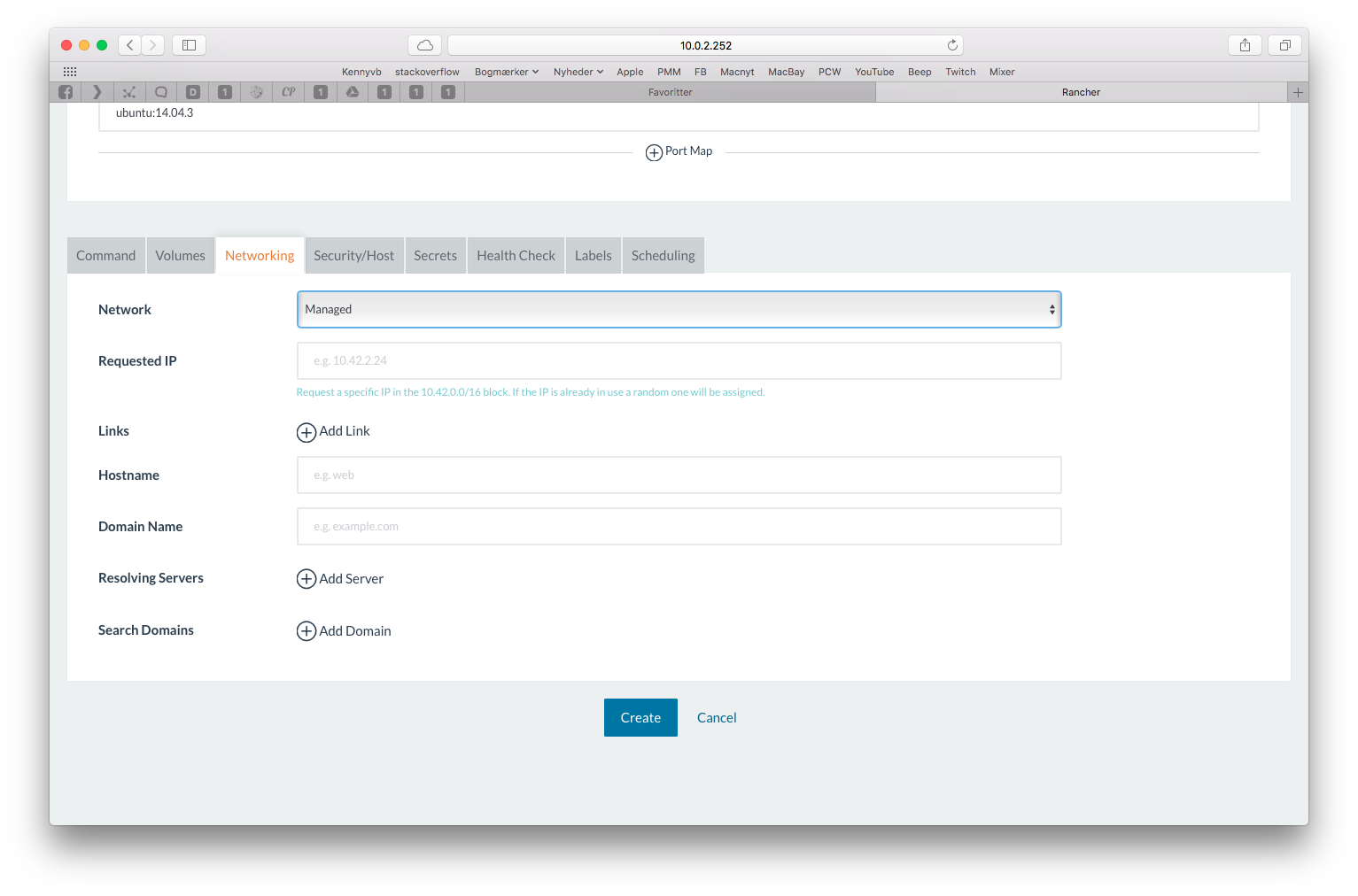The height and width of the screenshot is (896, 1358).
Task: Open the MacBay bookmark
Action: point(787,72)
